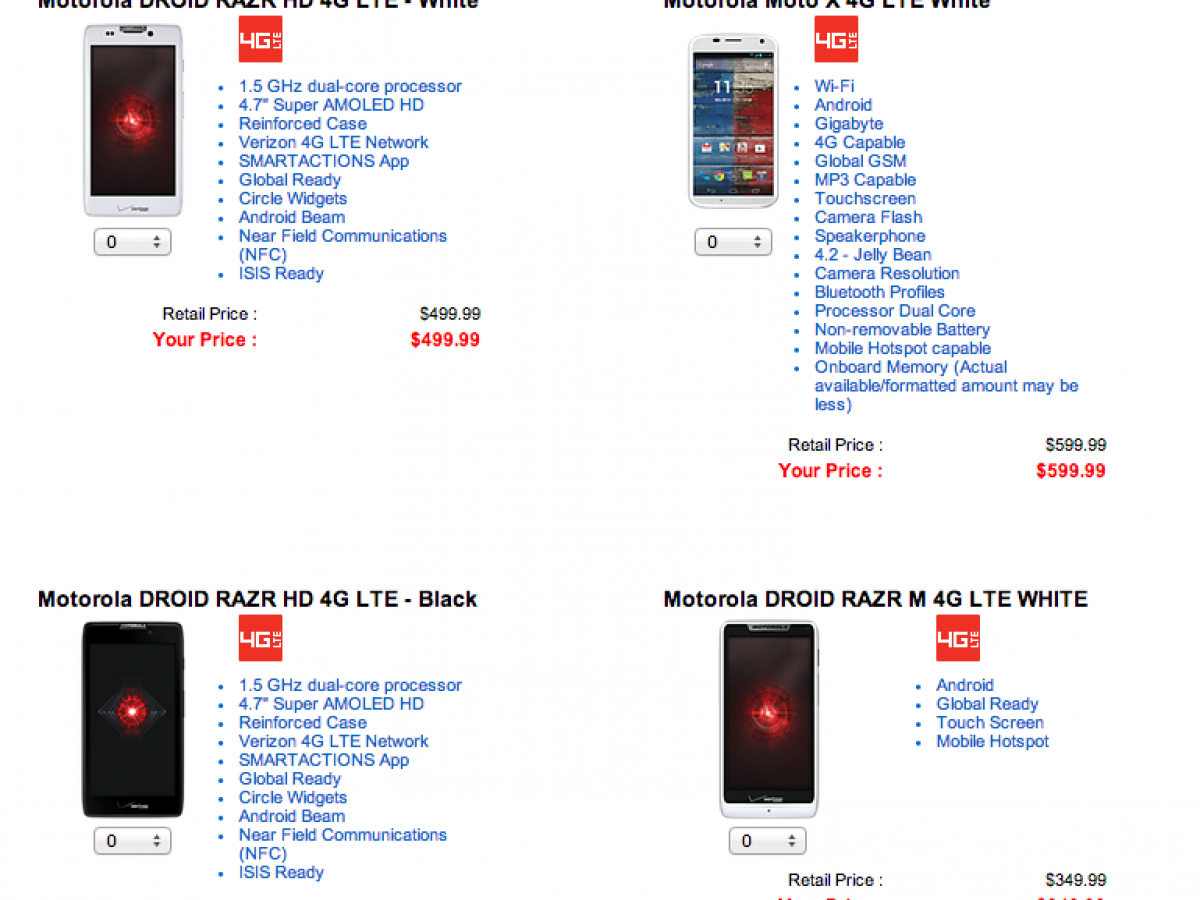Click Motorola DROID RAZR M 4G LTE WHITE title
1200x900 pixels.
click(875, 599)
